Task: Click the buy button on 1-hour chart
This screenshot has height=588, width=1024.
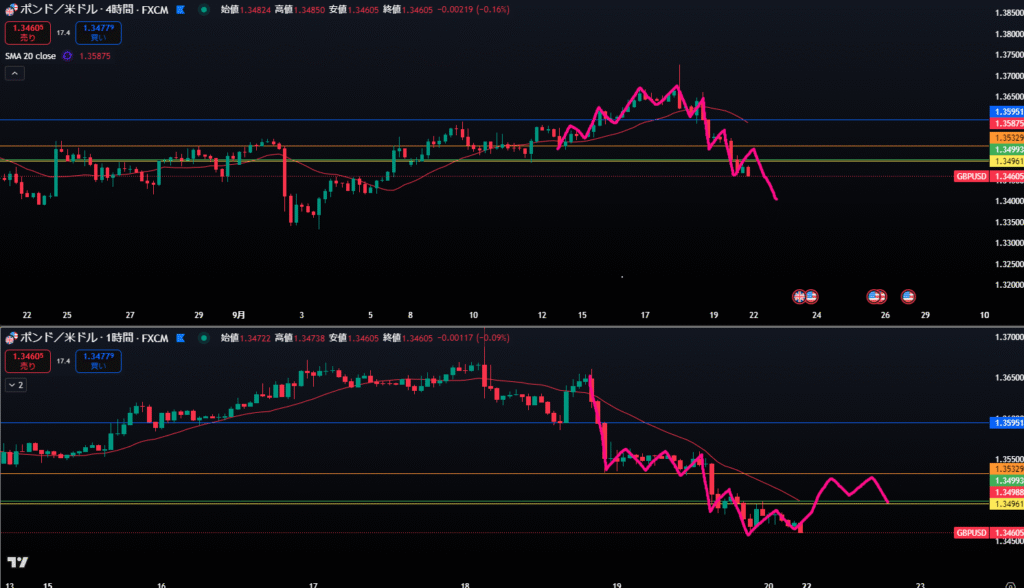Action: pyautogui.click(x=98, y=361)
